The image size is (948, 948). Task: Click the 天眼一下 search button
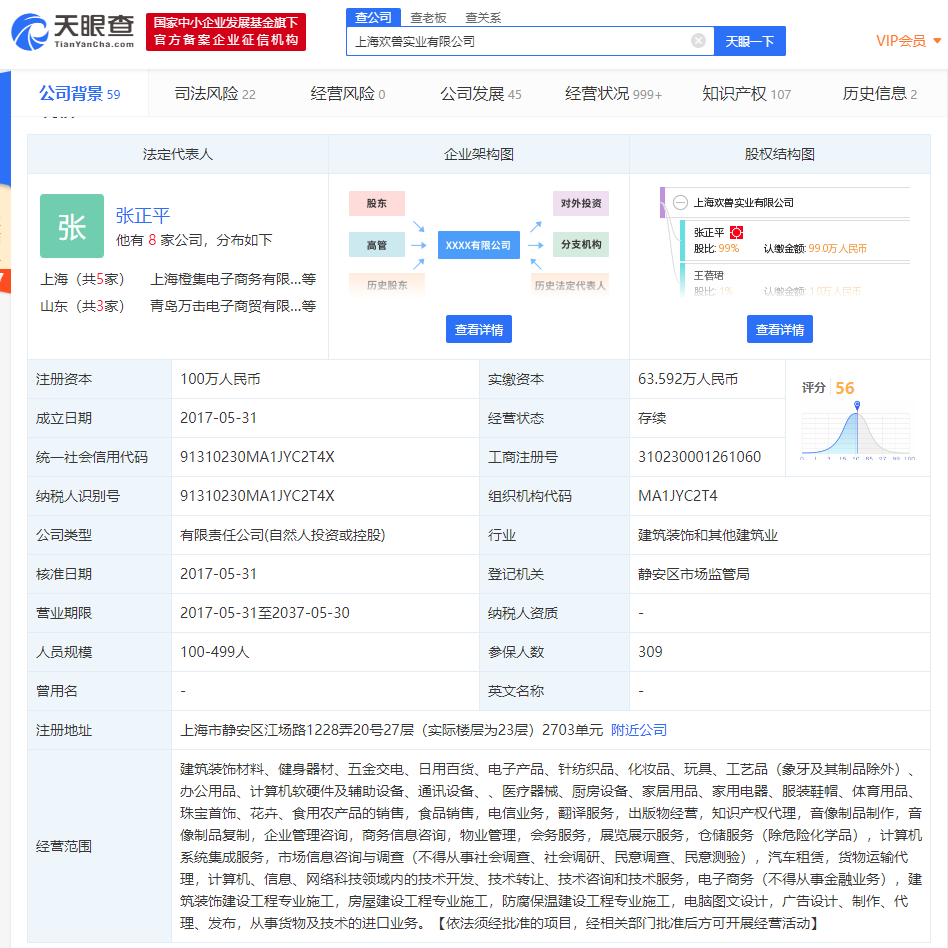pyautogui.click(x=750, y=41)
